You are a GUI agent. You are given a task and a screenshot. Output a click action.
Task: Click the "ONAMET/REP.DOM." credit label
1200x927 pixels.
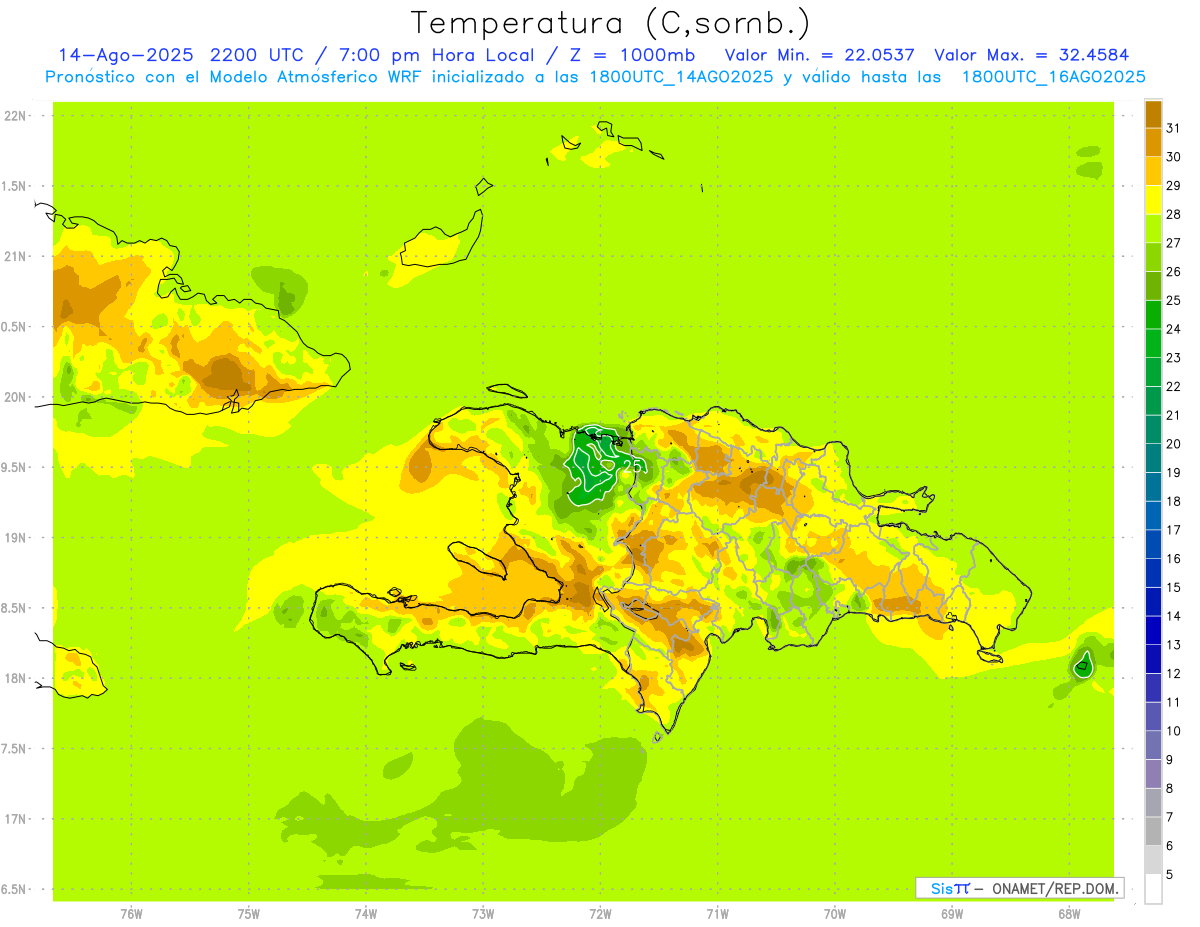[x=1055, y=888]
